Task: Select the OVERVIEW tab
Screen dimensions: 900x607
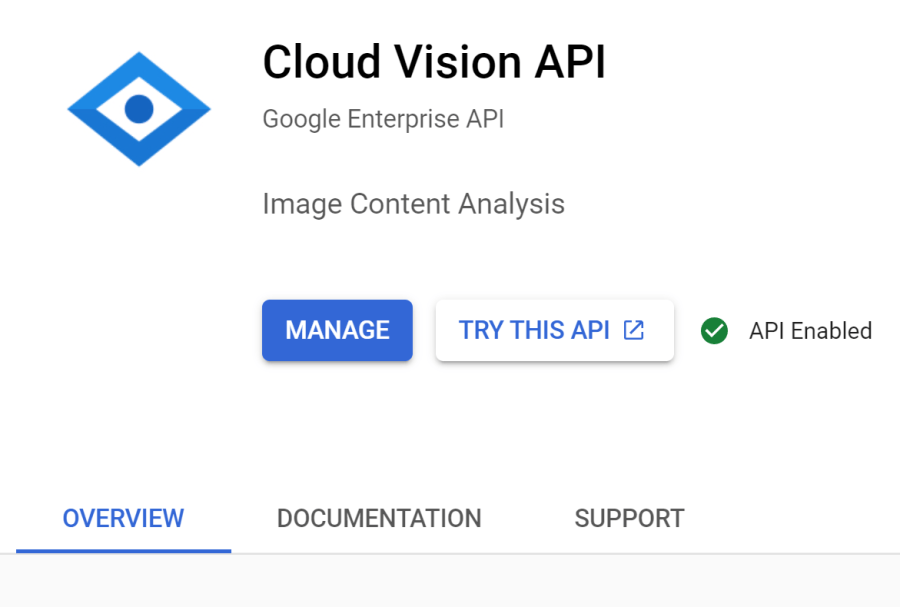Action: point(123,519)
